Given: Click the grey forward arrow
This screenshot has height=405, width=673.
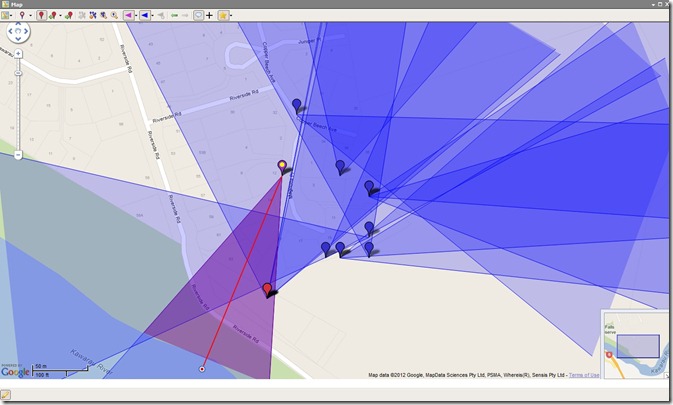Looking at the screenshot, I should click(185, 15).
